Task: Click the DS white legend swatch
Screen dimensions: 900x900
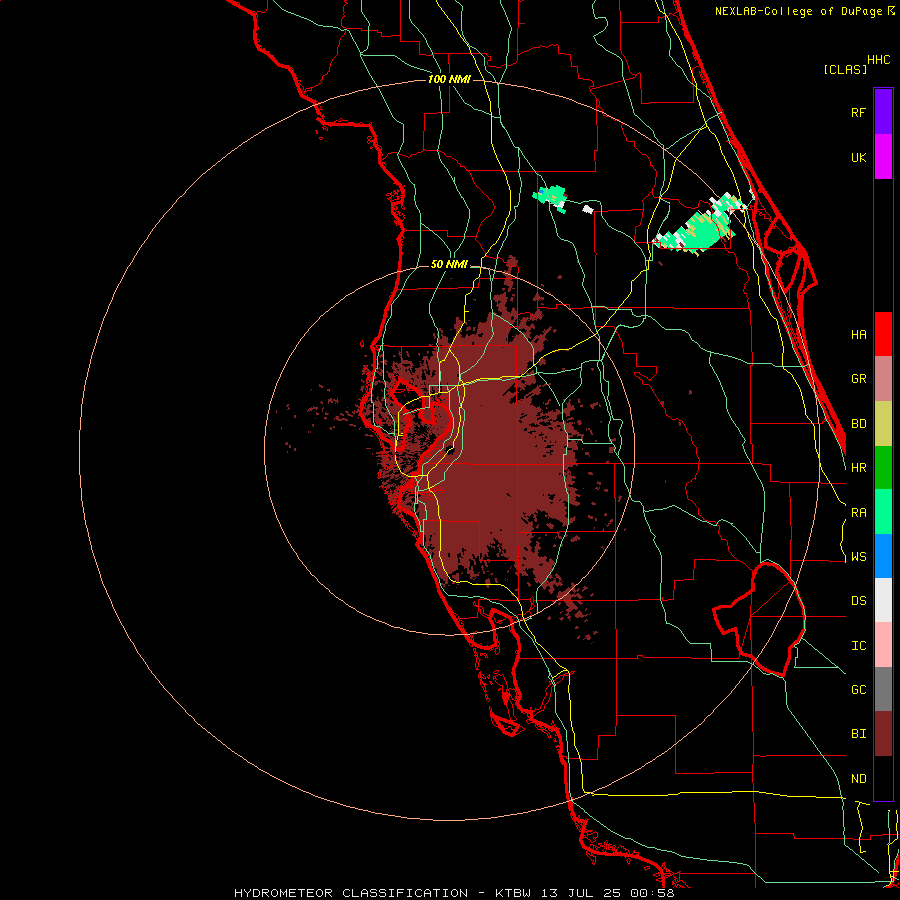Action: click(x=883, y=600)
